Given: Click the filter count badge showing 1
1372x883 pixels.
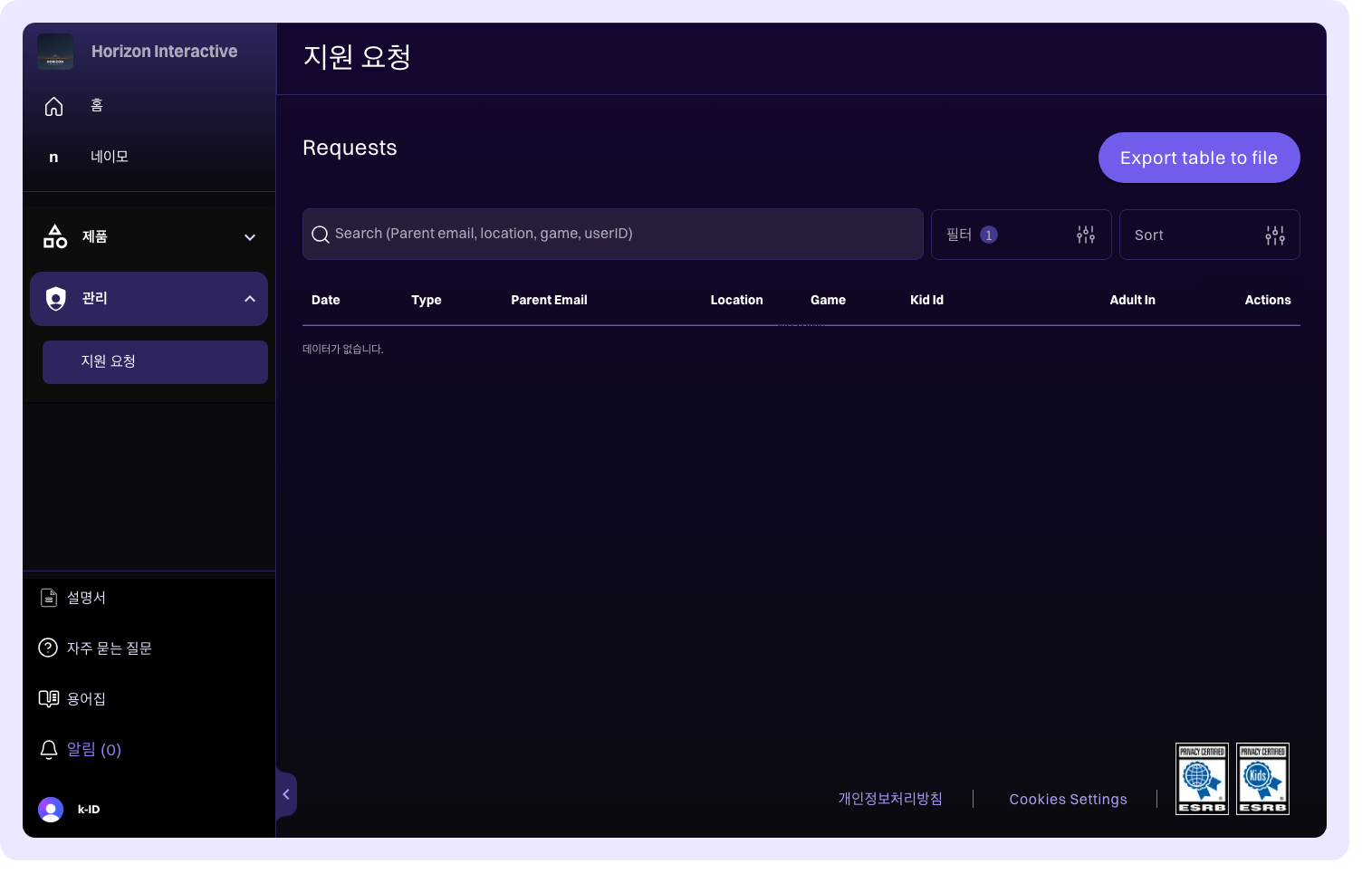Looking at the screenshot, I should pyautogui.click(x=989, y=235).
